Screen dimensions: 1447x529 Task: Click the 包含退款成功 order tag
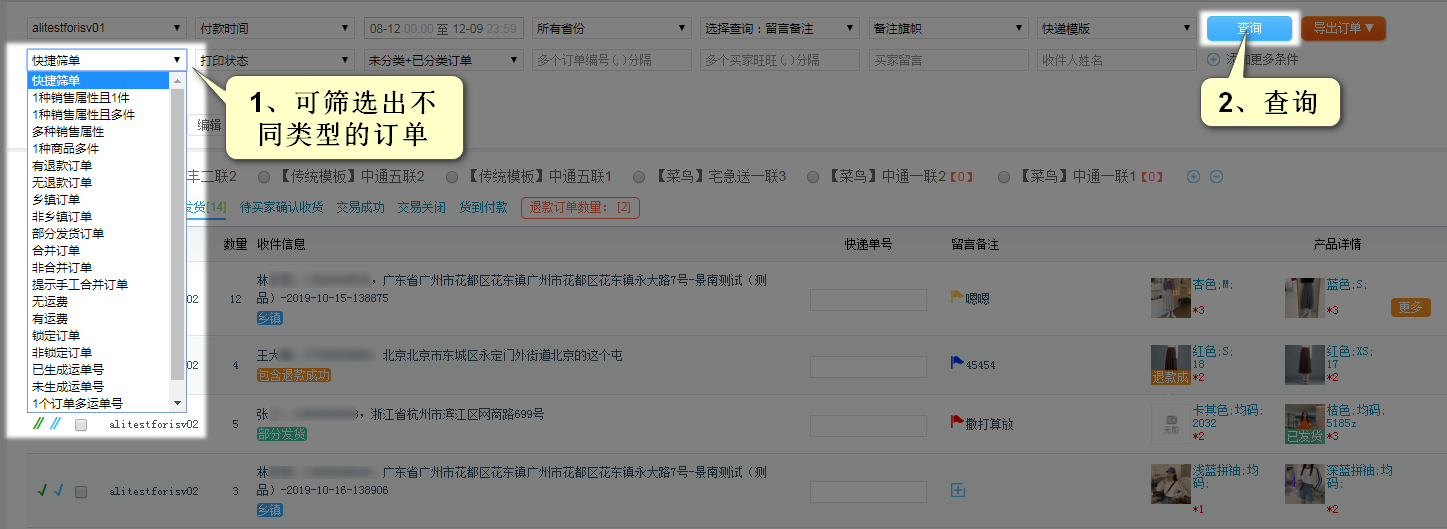pyautogui.click(x=293, y=375)
